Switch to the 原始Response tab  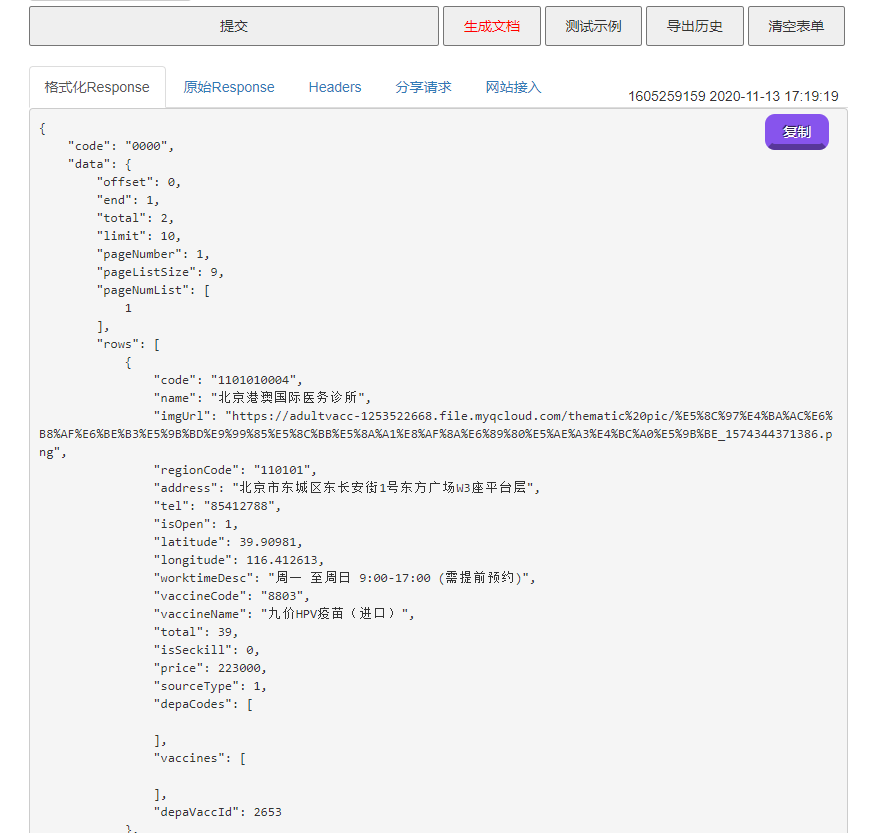(x=228, y=87)
